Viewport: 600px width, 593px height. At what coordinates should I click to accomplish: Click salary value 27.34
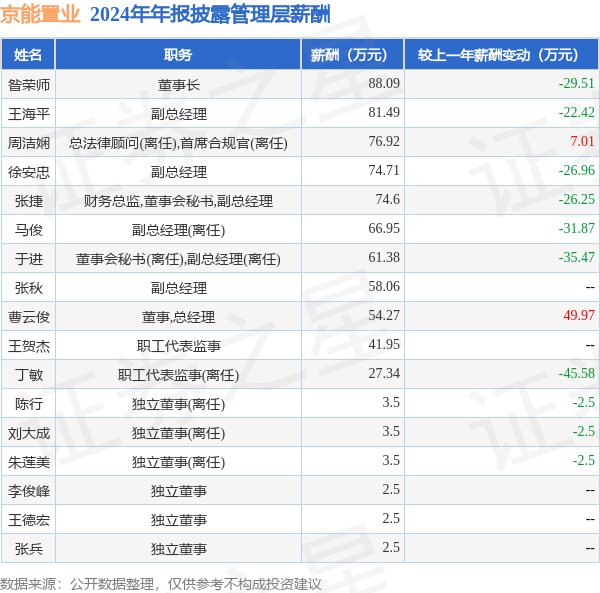pyautogui.click(x=384, y=373)
